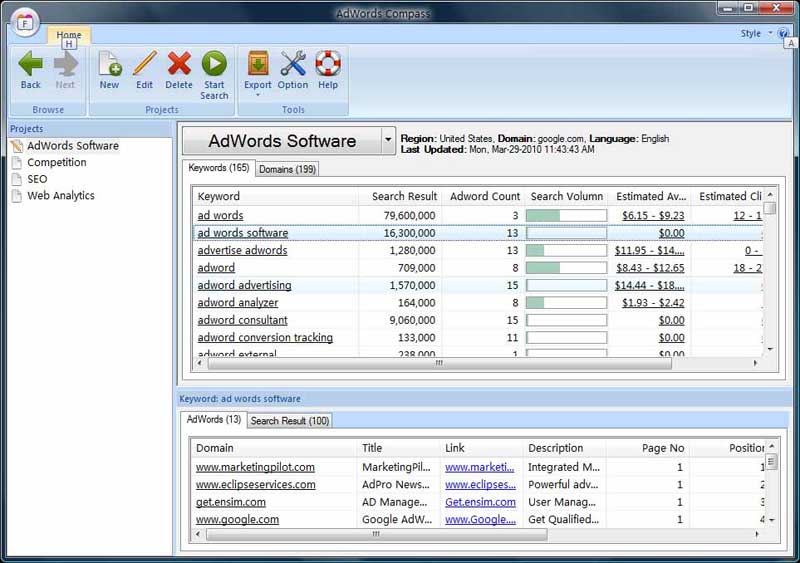Sort by the Search Result column header
Screen dimensions: 800x563
tap(400, 197)
